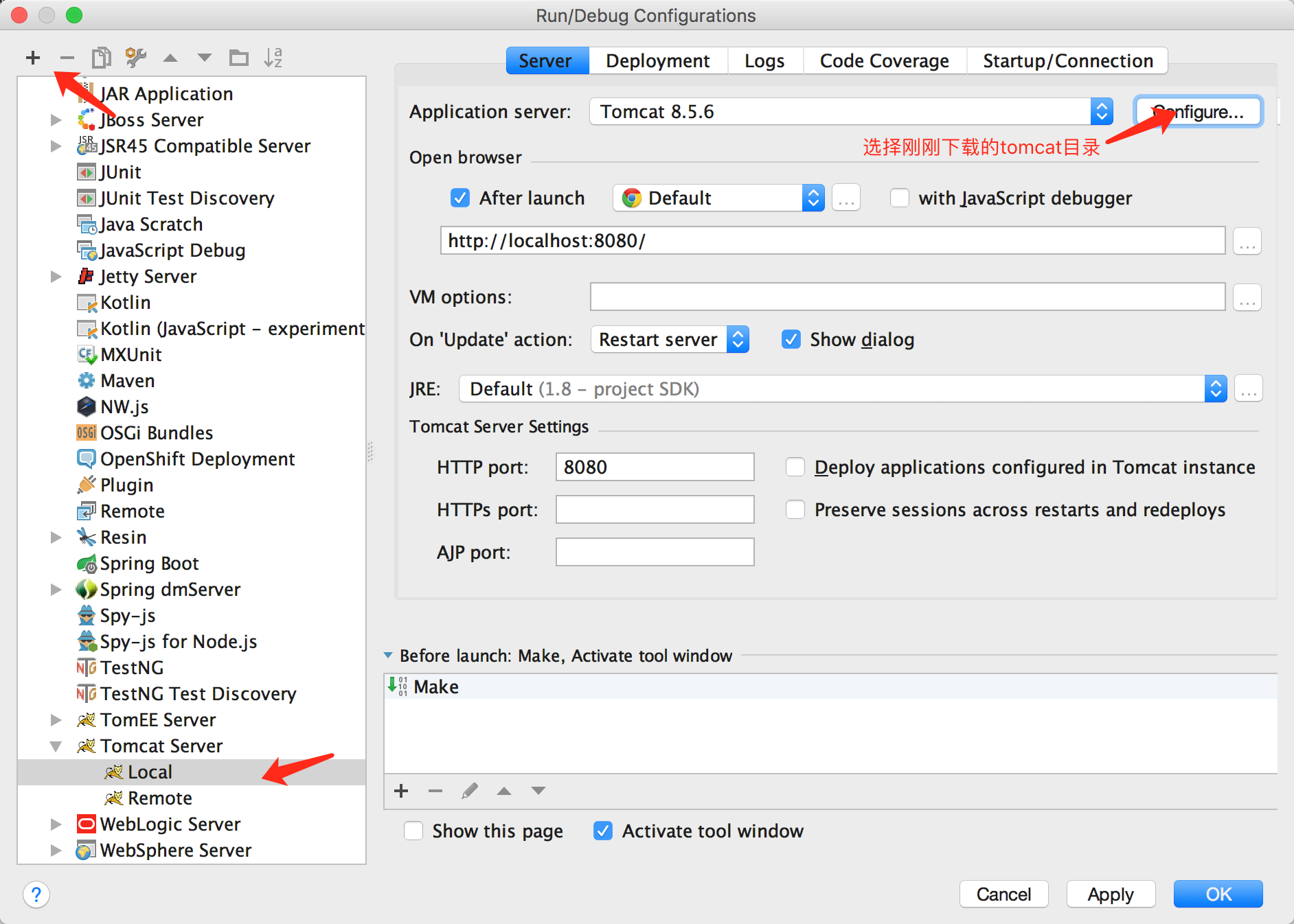Click the edit before-launch task pencil icon

[470, 791]
